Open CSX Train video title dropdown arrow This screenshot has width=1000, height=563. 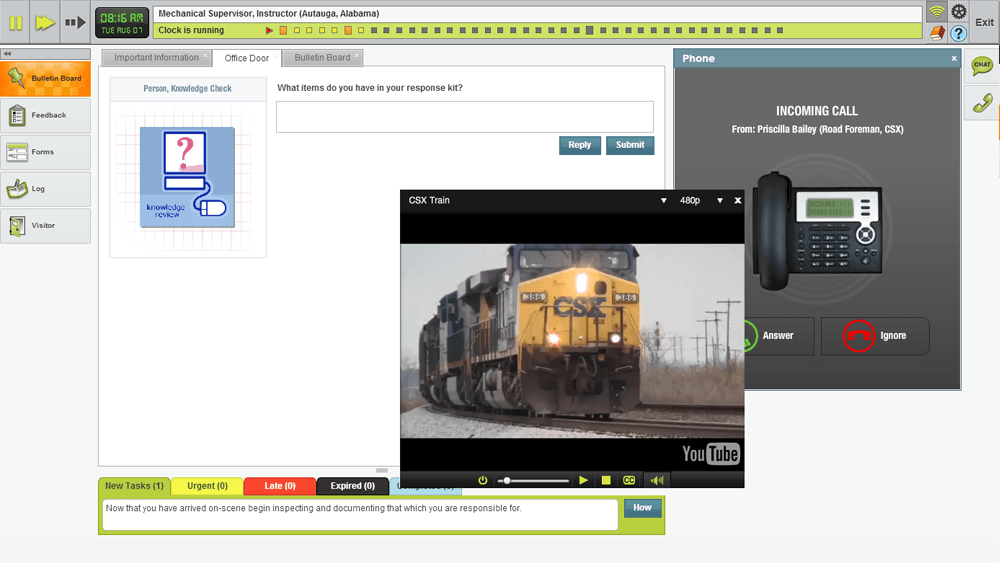pos(663,200)
